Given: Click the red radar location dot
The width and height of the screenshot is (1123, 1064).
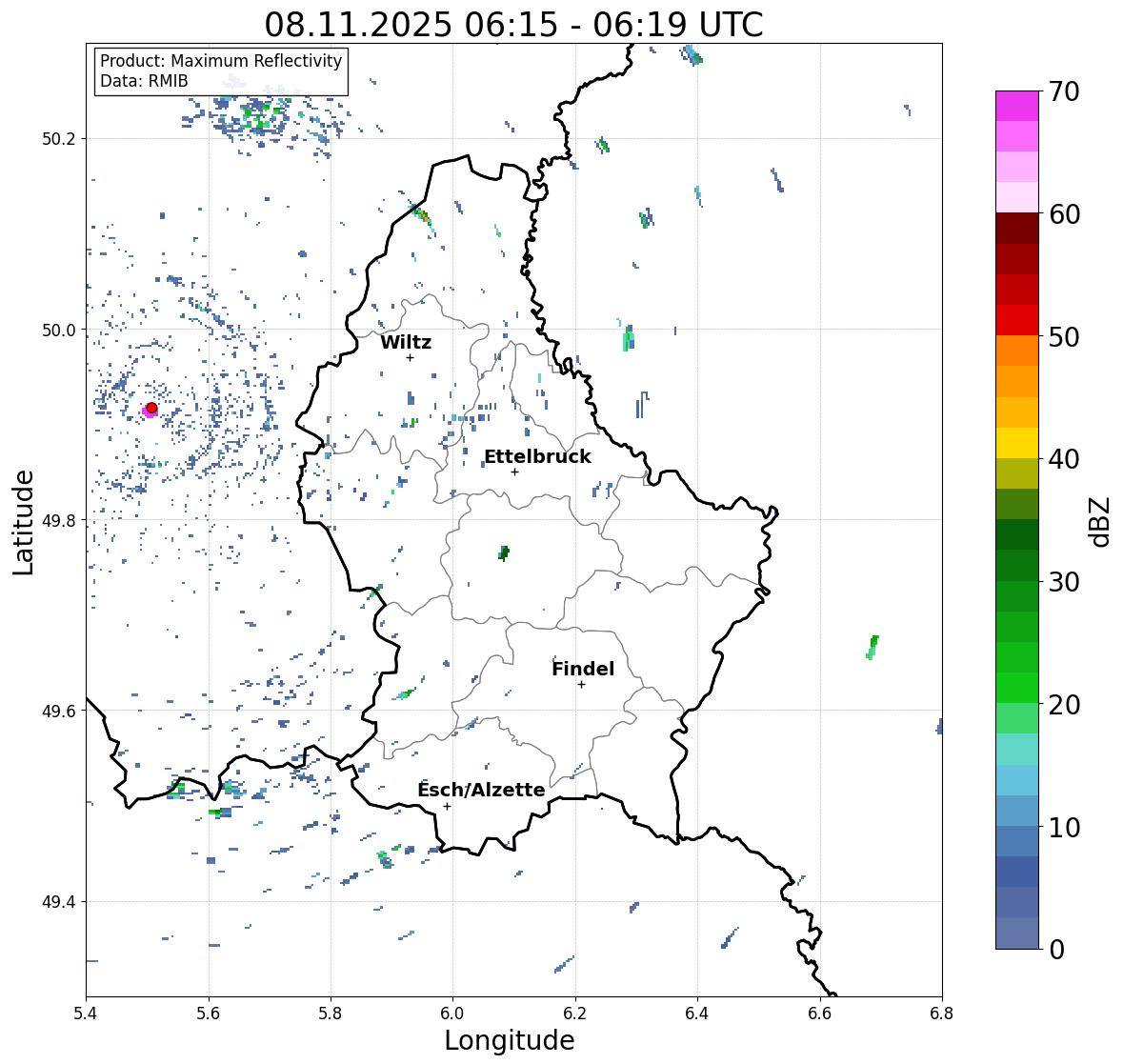Looking at the screenshot, I should [151, 408].
